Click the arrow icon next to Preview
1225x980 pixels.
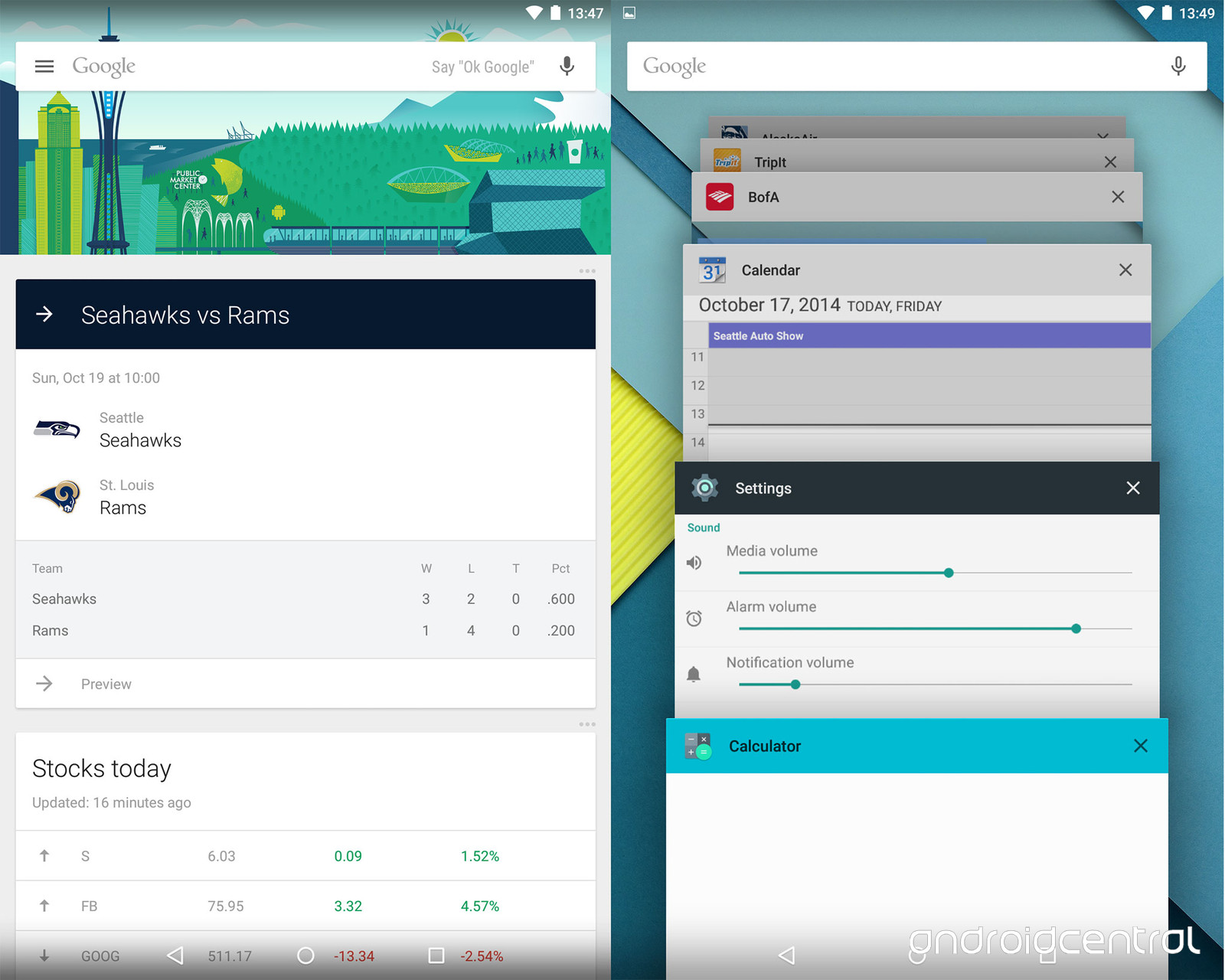click(44, 683)
